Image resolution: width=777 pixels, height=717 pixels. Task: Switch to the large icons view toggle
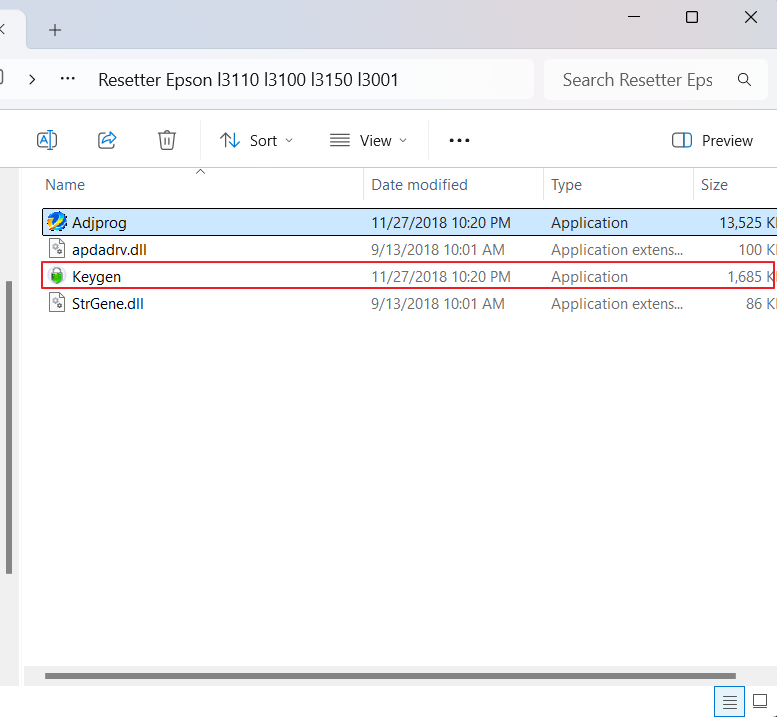(760, 701)
